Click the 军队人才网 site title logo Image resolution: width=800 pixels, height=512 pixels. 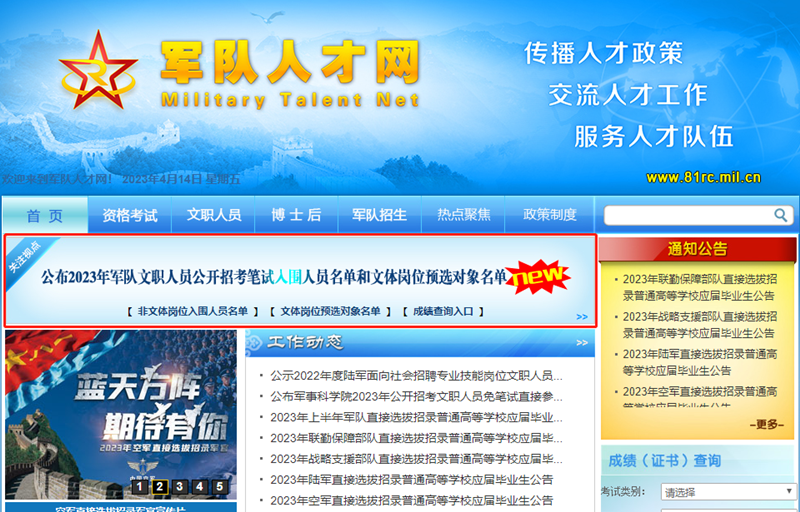pos(290,73)
